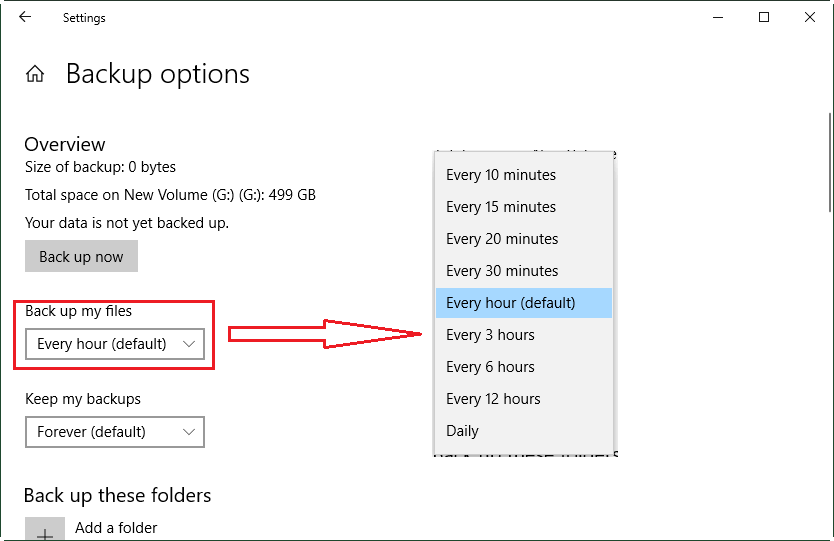Go to Settings home via house icon
The height and width of the screenshot is (541, 834).
tap(35, 74)
